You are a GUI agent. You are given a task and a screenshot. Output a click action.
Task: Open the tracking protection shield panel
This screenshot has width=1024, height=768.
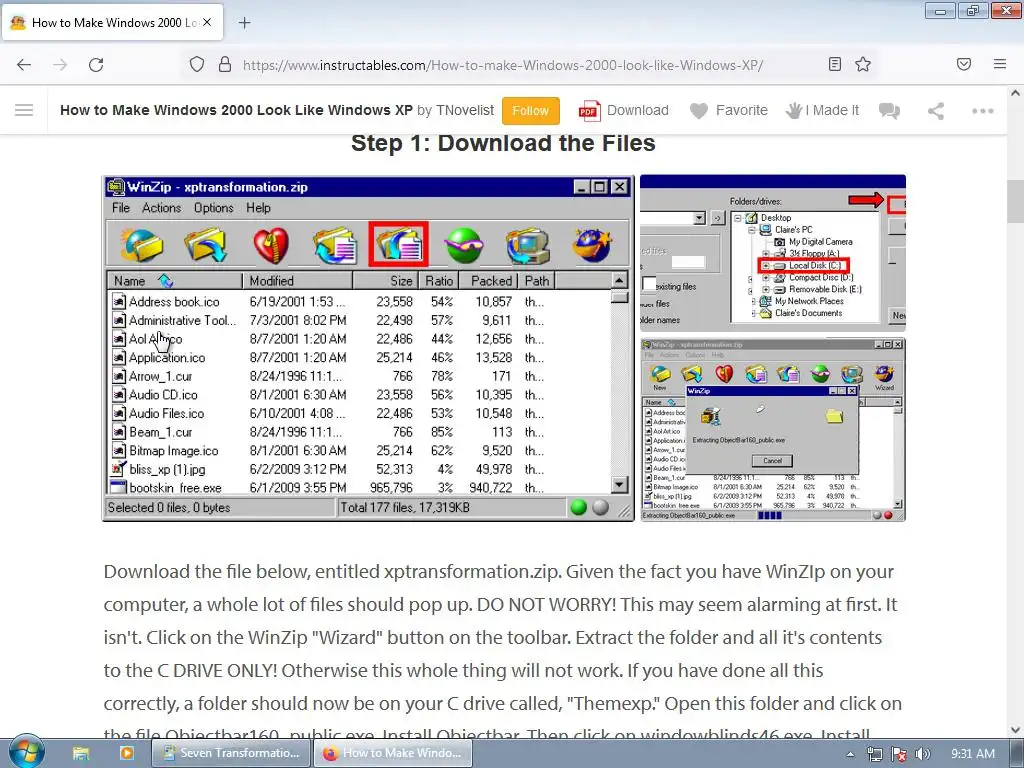pos(197,65)
